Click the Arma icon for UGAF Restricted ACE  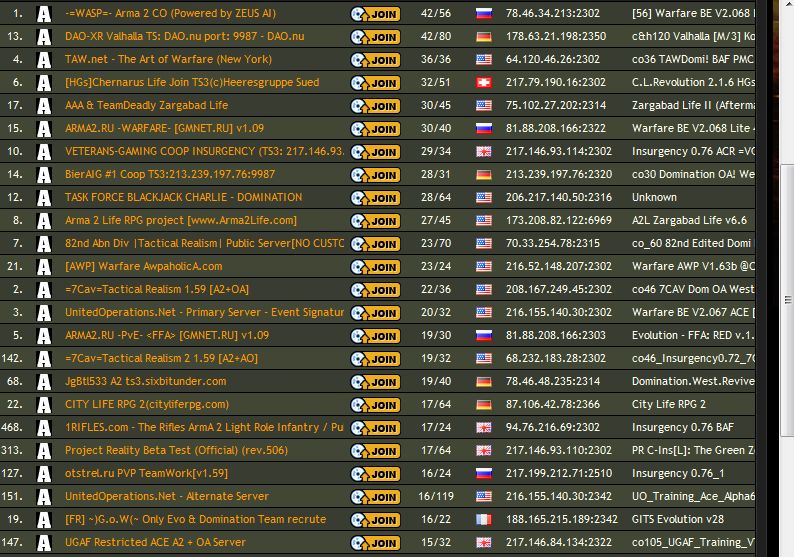click(x=44, y=543)
